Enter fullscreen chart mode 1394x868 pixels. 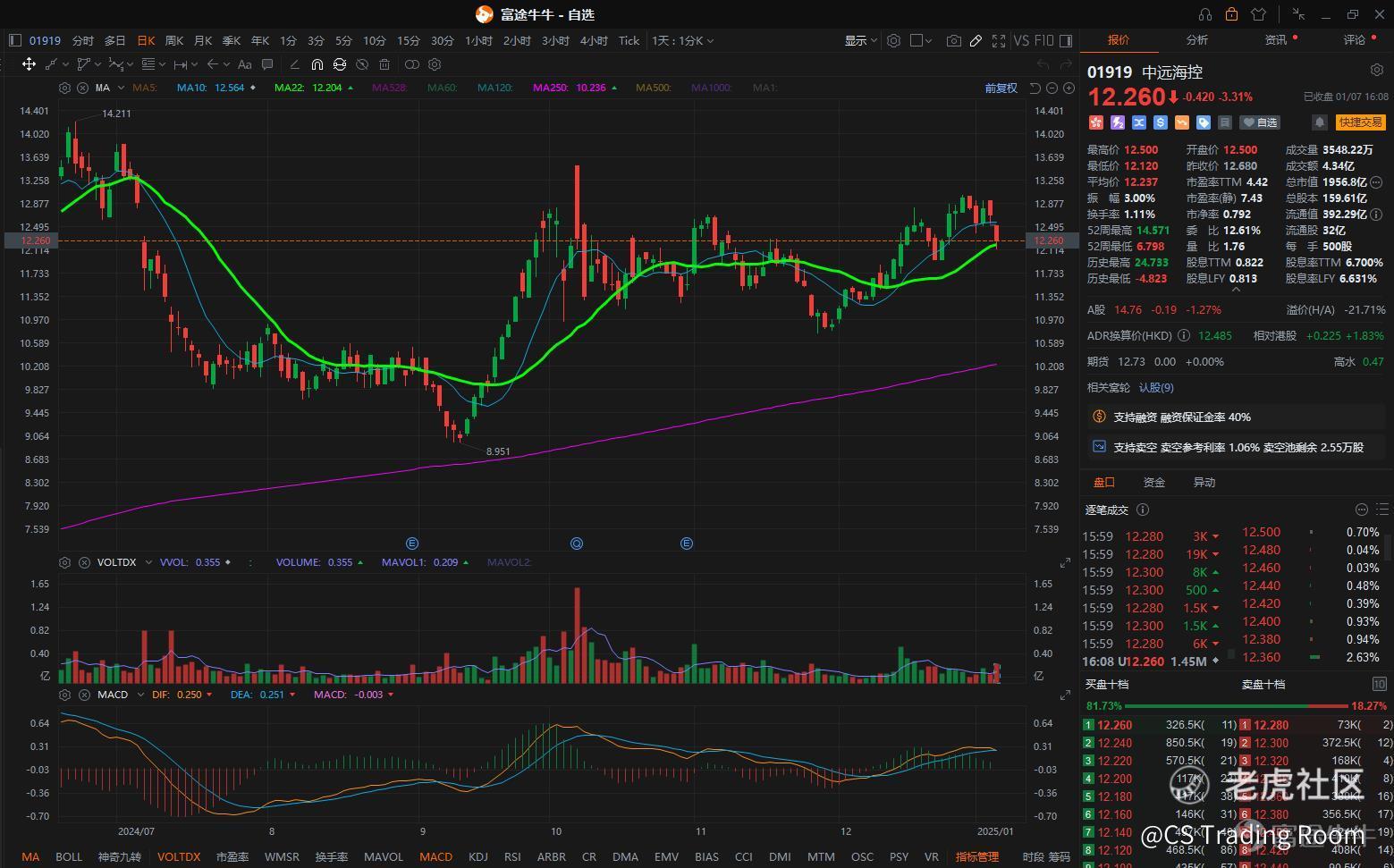pyautogui.click(x=999, y=40)
